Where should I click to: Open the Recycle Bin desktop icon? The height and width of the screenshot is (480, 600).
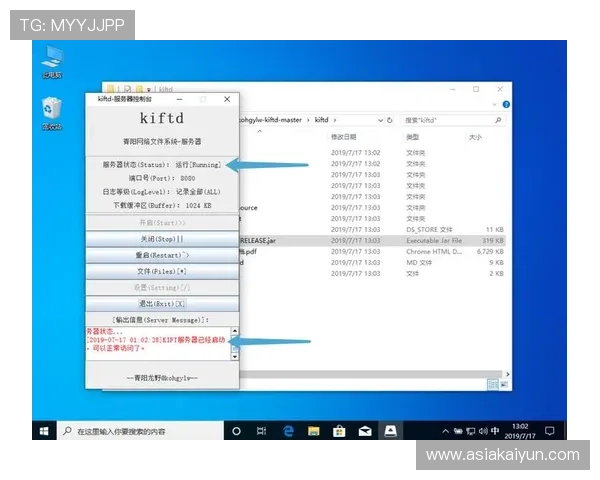tap(51, 109)
